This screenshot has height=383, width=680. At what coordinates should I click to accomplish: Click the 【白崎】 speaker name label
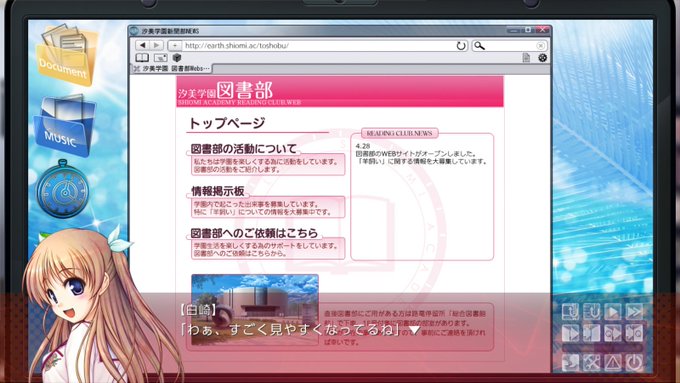point(197,310)
